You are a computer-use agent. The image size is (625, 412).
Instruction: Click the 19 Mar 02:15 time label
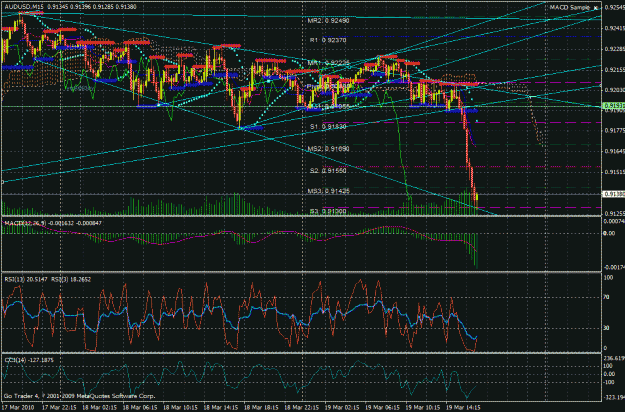pos(342,408)
